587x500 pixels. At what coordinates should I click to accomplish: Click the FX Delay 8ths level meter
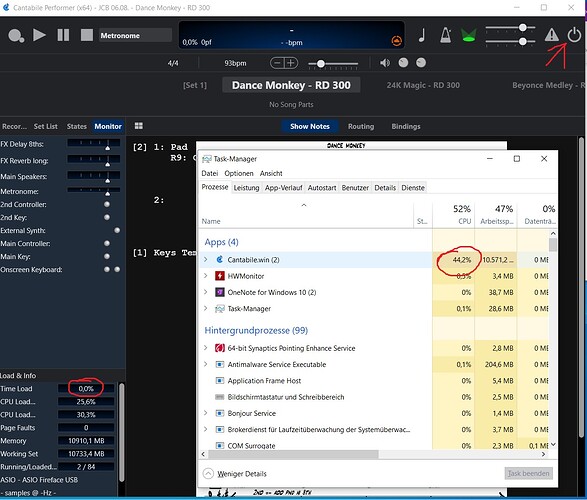[94, 144]
